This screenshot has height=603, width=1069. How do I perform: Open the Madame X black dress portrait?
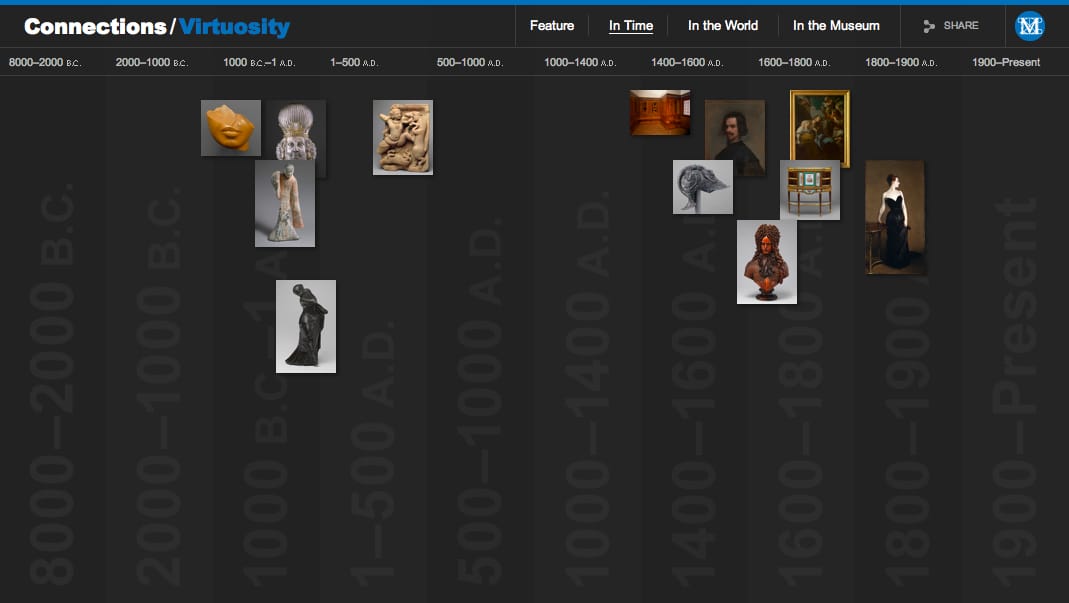tap(894, 218)
